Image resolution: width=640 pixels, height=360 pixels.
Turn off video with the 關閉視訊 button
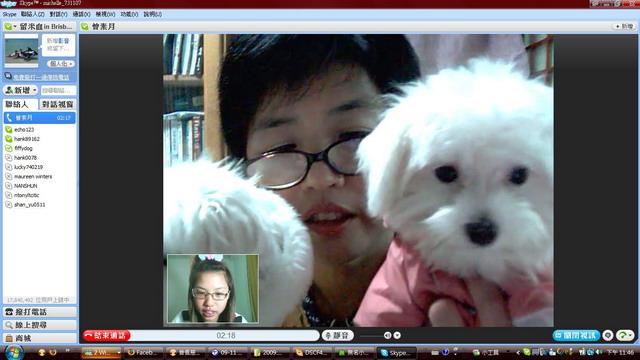576,336
